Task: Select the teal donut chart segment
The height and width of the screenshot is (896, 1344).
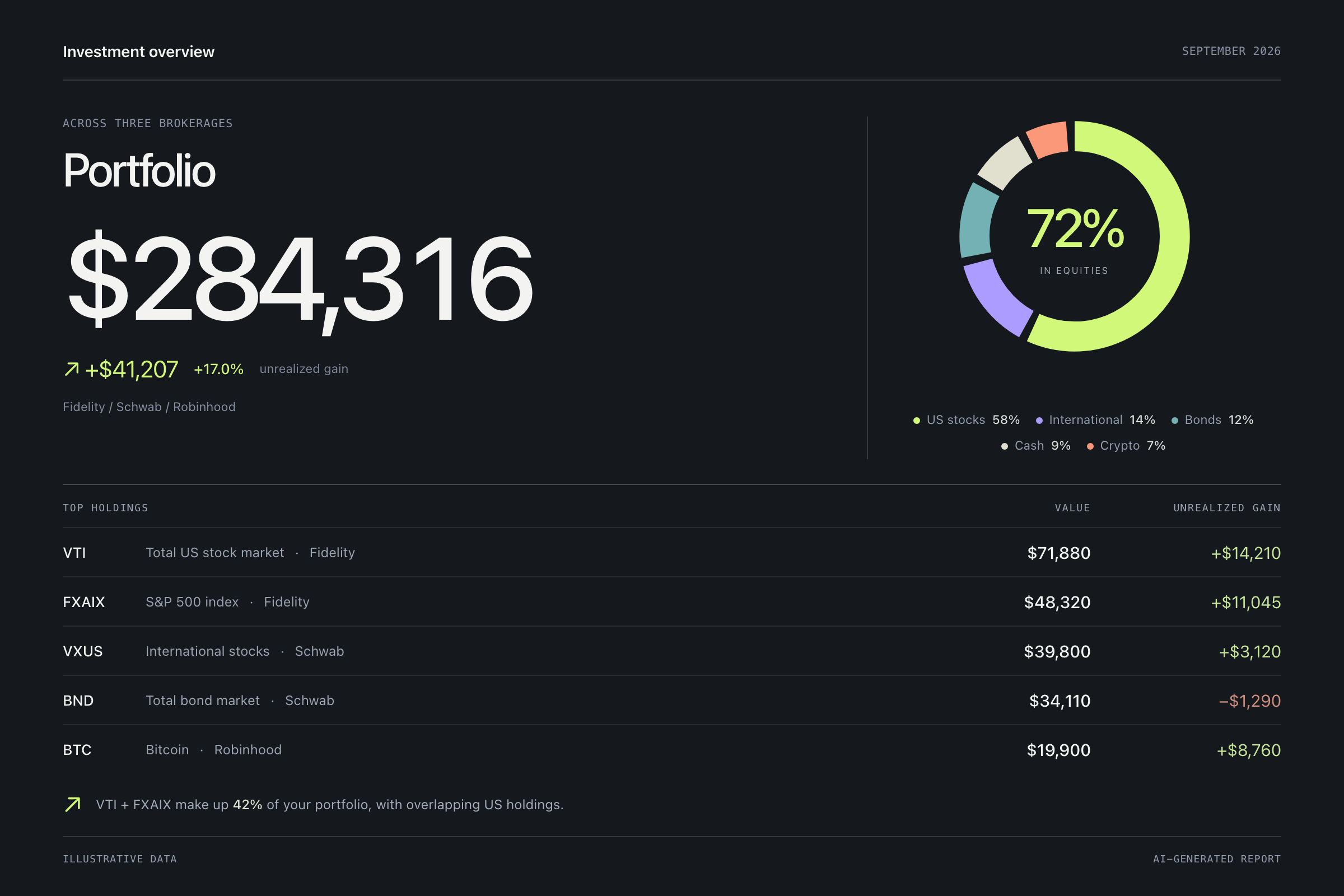Action: 977,221
